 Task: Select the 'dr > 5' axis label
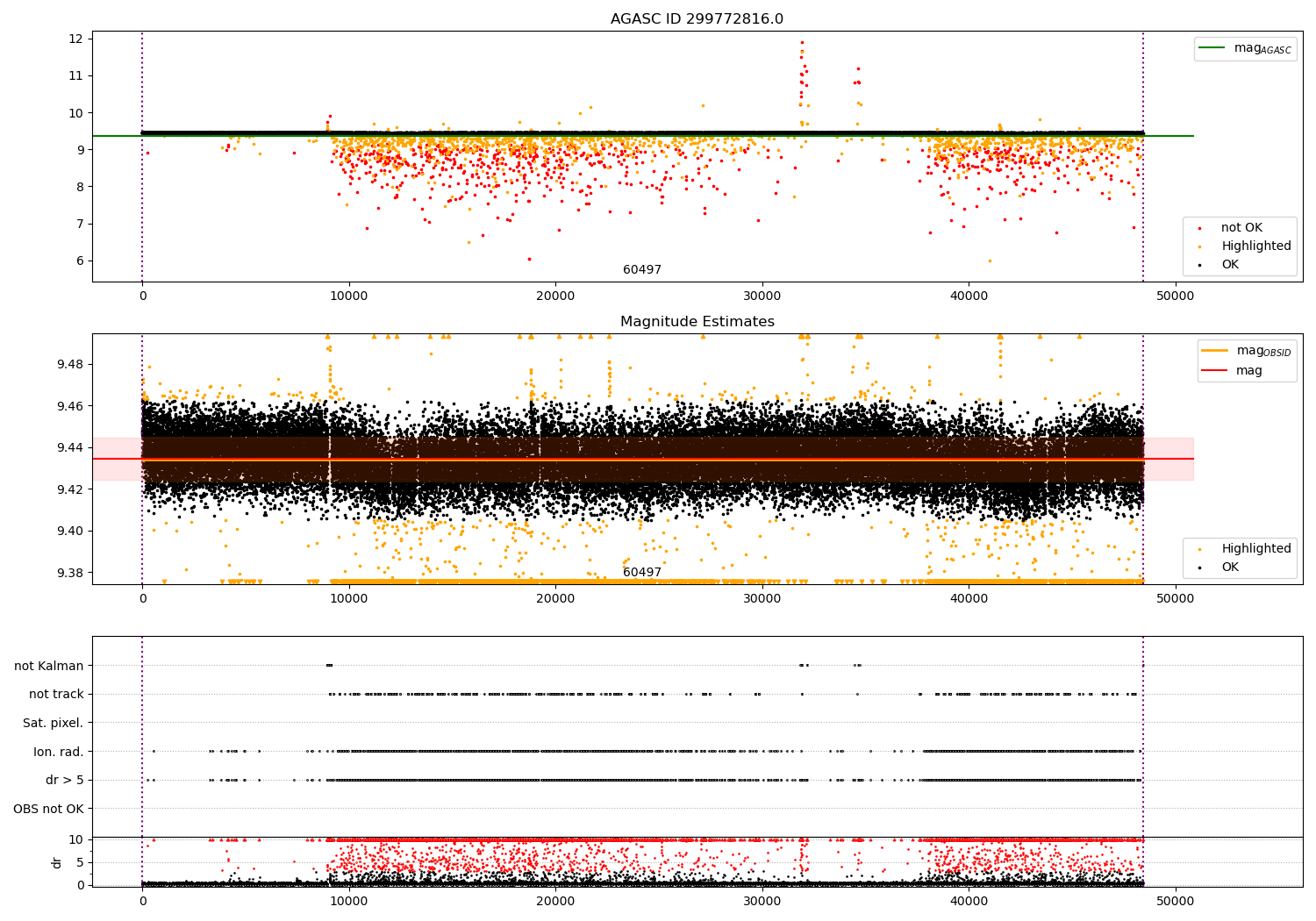65,780
